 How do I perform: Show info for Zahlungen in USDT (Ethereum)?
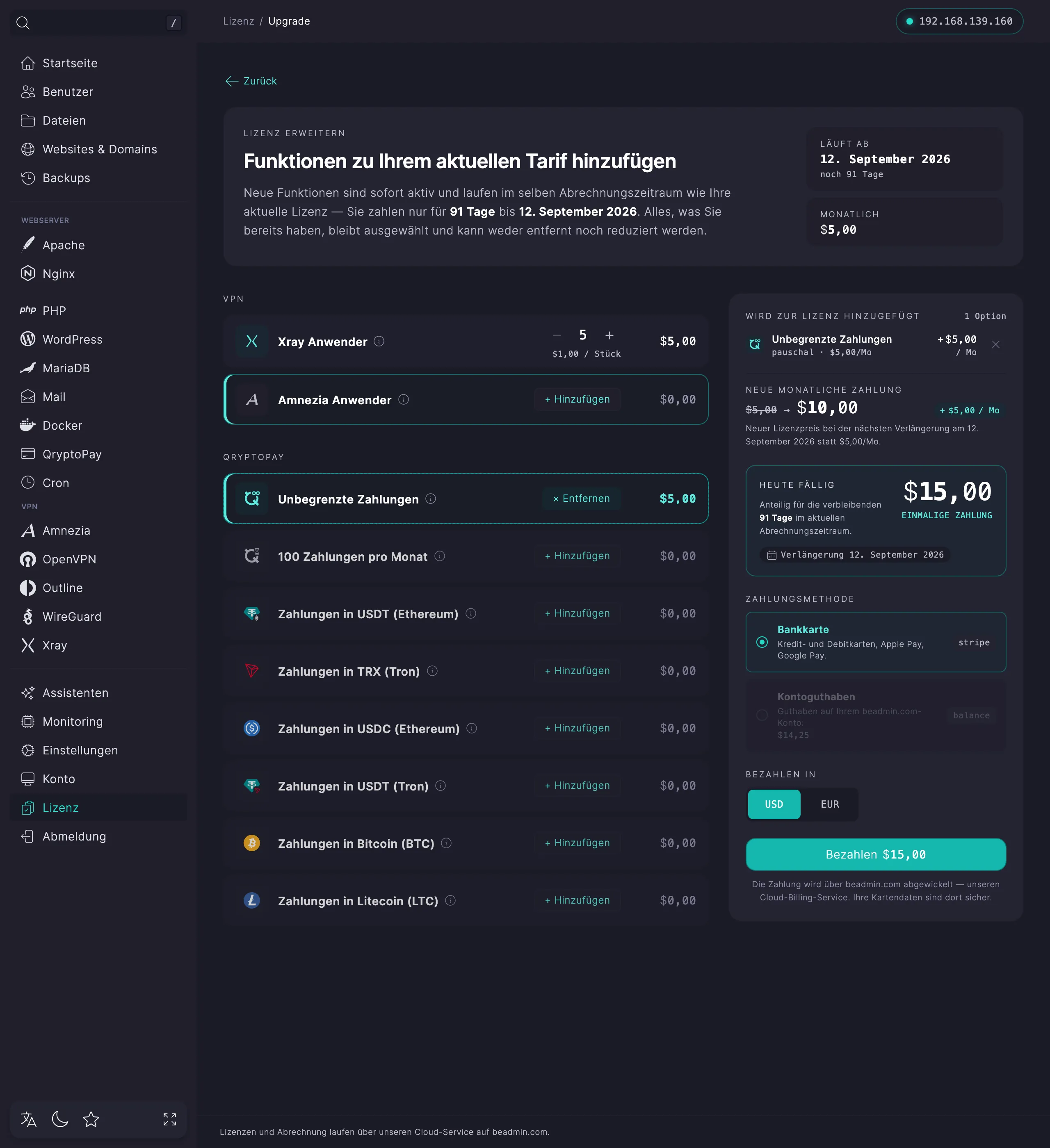[470, 613]
